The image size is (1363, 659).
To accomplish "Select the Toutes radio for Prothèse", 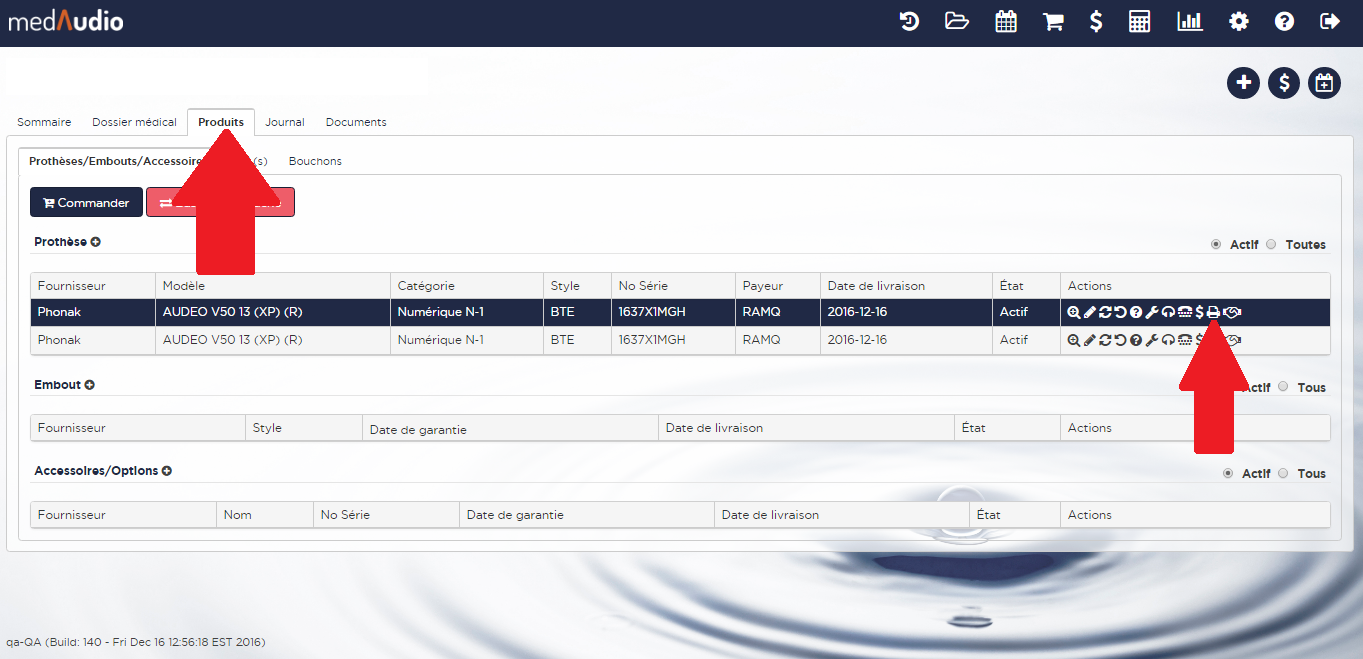I will (1272, 244).
